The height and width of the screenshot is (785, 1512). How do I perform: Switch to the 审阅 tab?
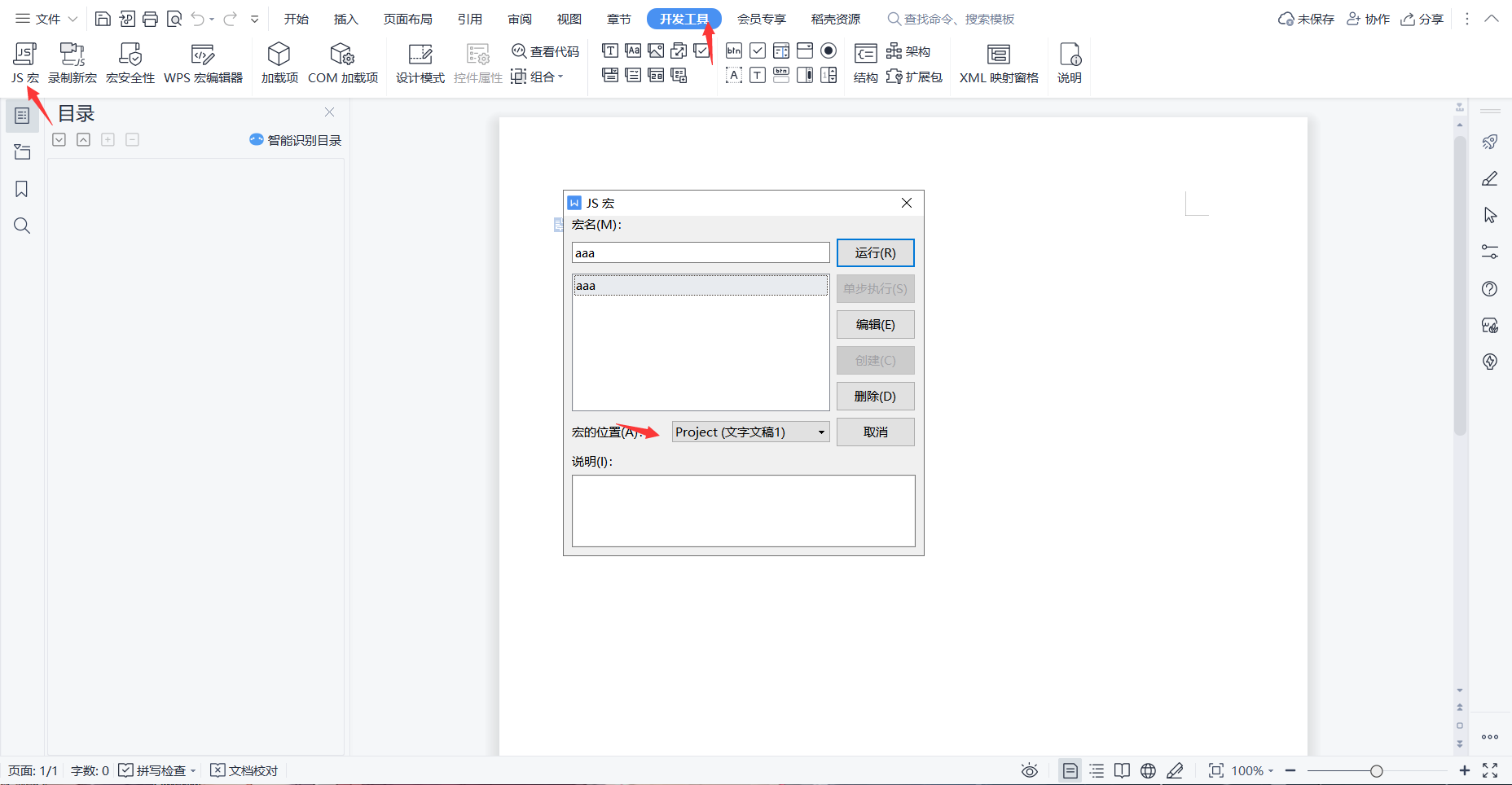coord(520,19)
